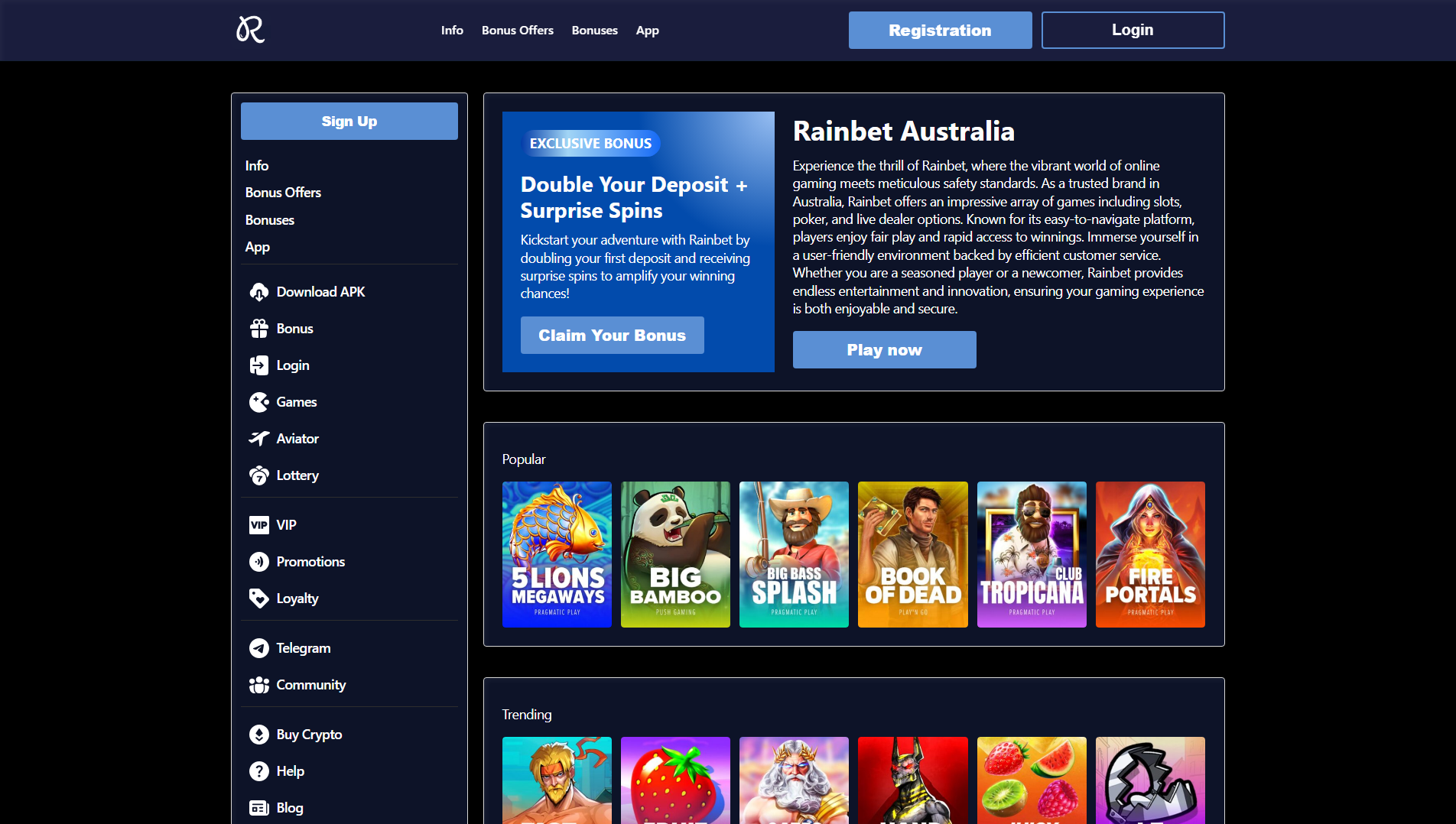Click the Blog newspaper icon
The image size is (1456, 824).
pyautogui.click(x=259, y=808)
